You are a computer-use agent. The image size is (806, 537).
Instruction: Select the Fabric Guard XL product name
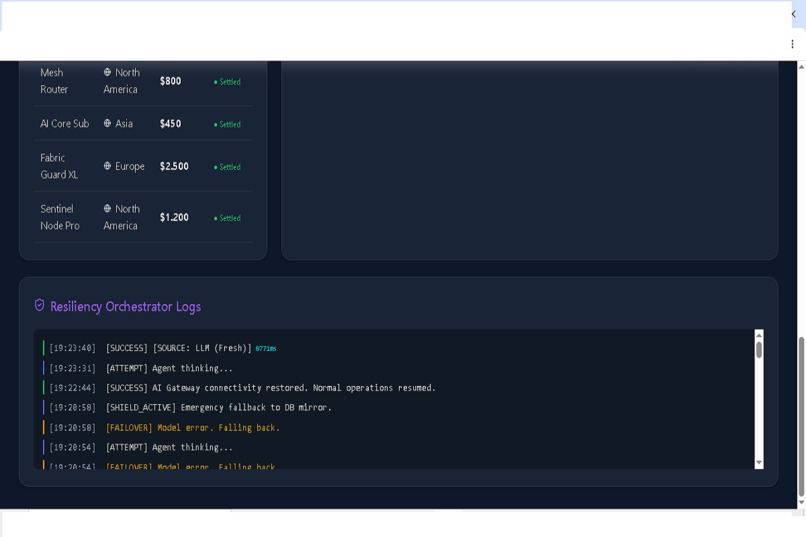pos(59,166)
